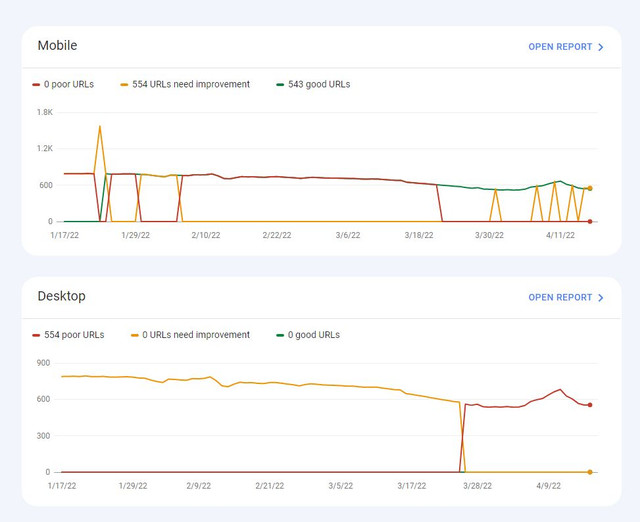Viewport: 640px width, 522px height.
Task: Select the '0 good URLs' Desktop legend label
Action: 313,335
